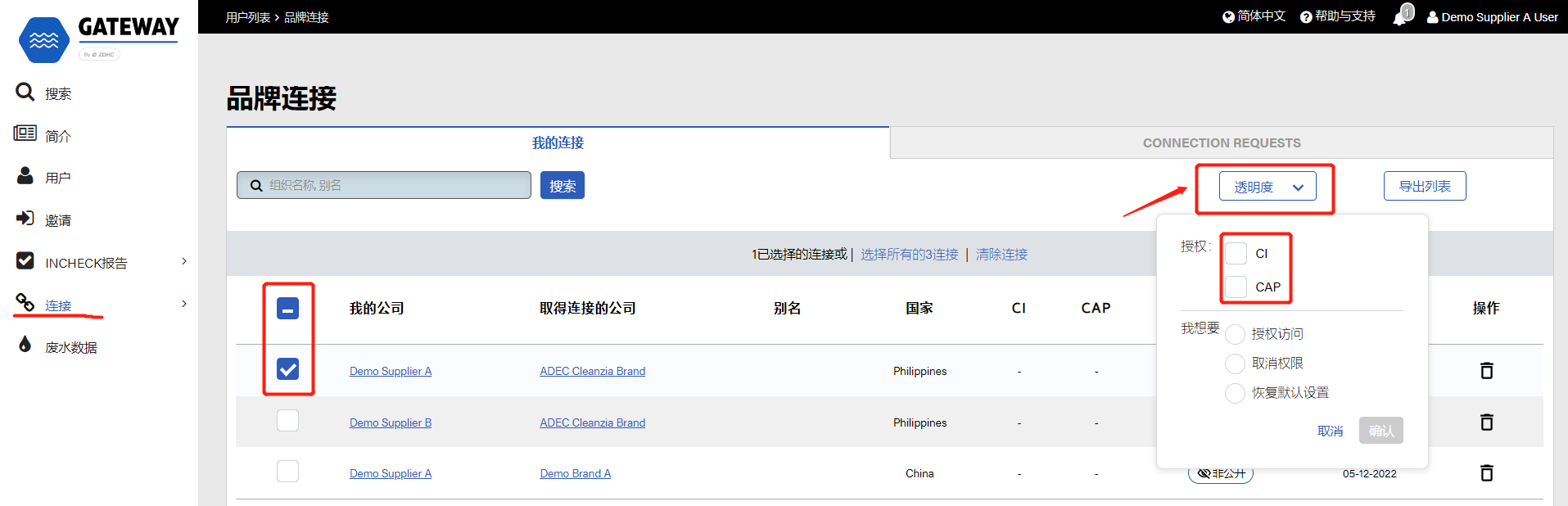Click the 确认 button
Viewport: 1568px width, 506px height.
(x=1381, y=431)
